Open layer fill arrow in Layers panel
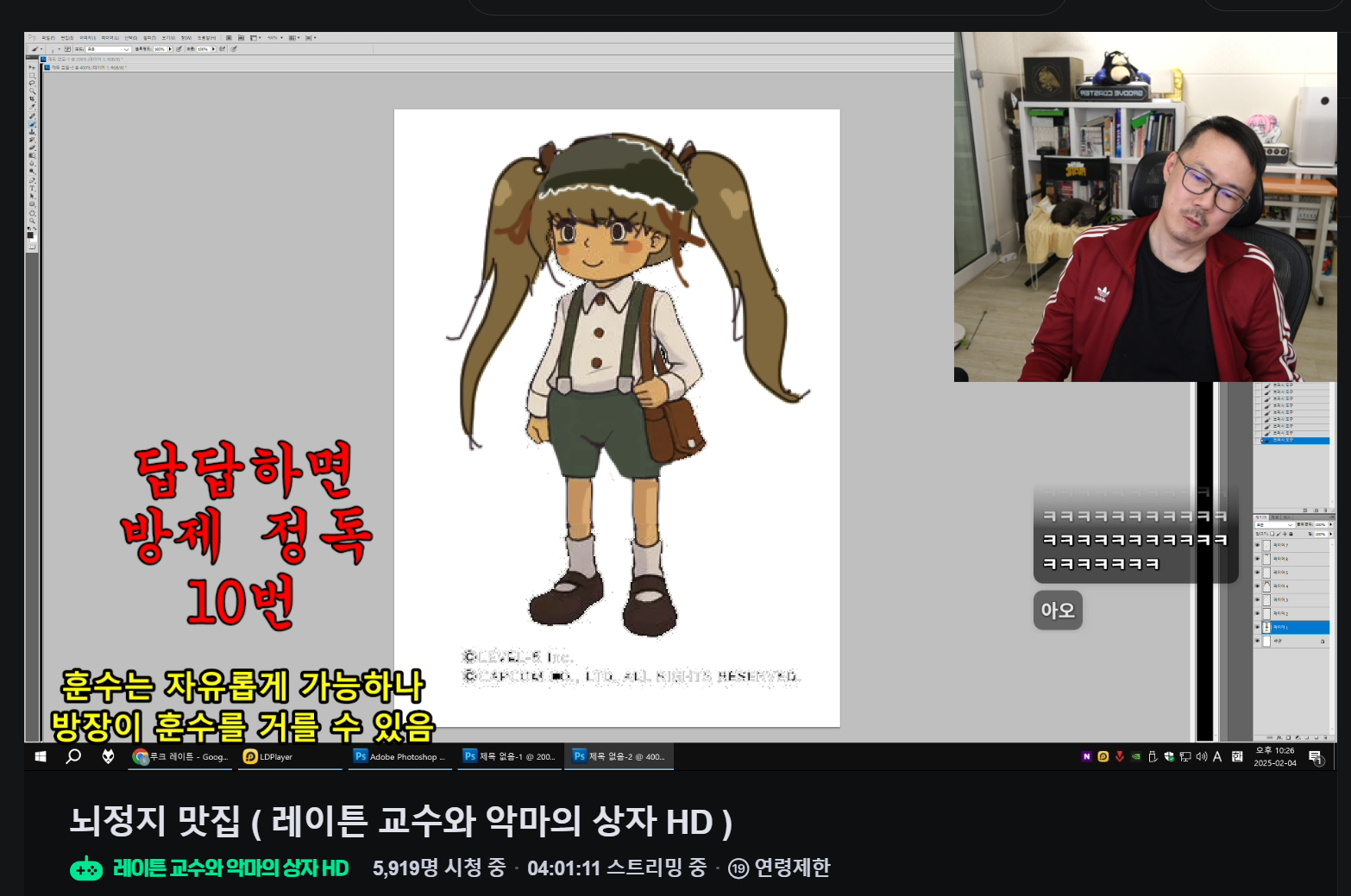 point(1331,534)
